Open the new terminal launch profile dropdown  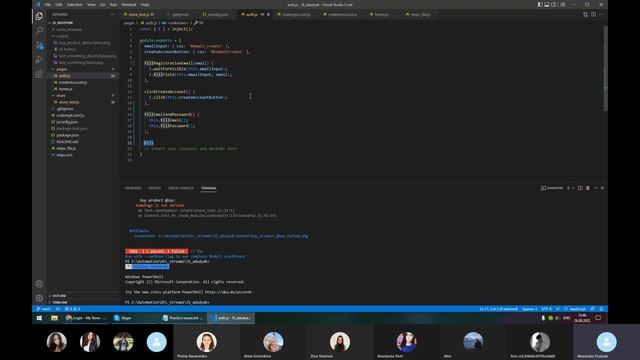pos(573,188)
